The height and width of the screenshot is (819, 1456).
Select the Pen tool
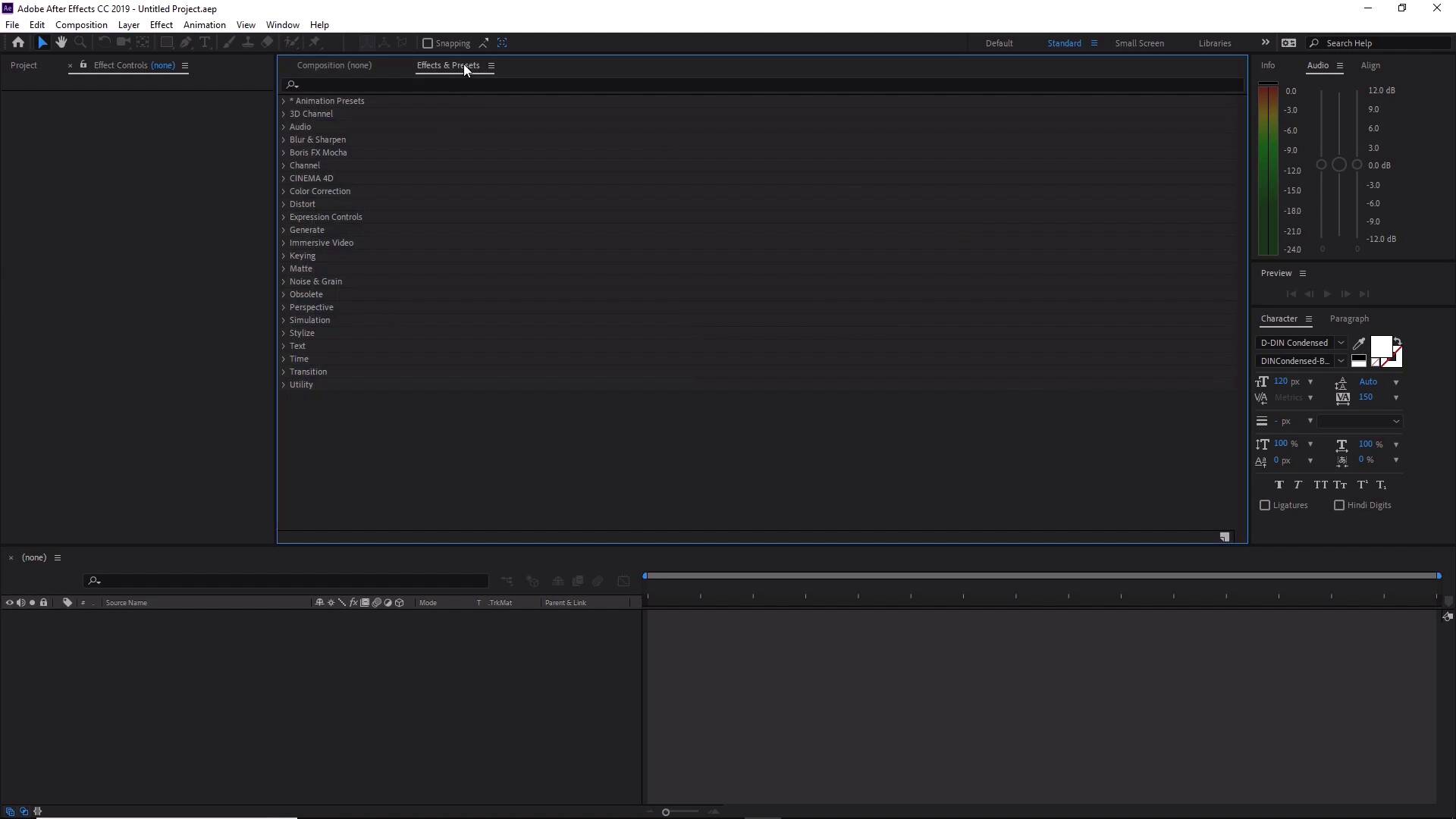[x=185, y=43]
